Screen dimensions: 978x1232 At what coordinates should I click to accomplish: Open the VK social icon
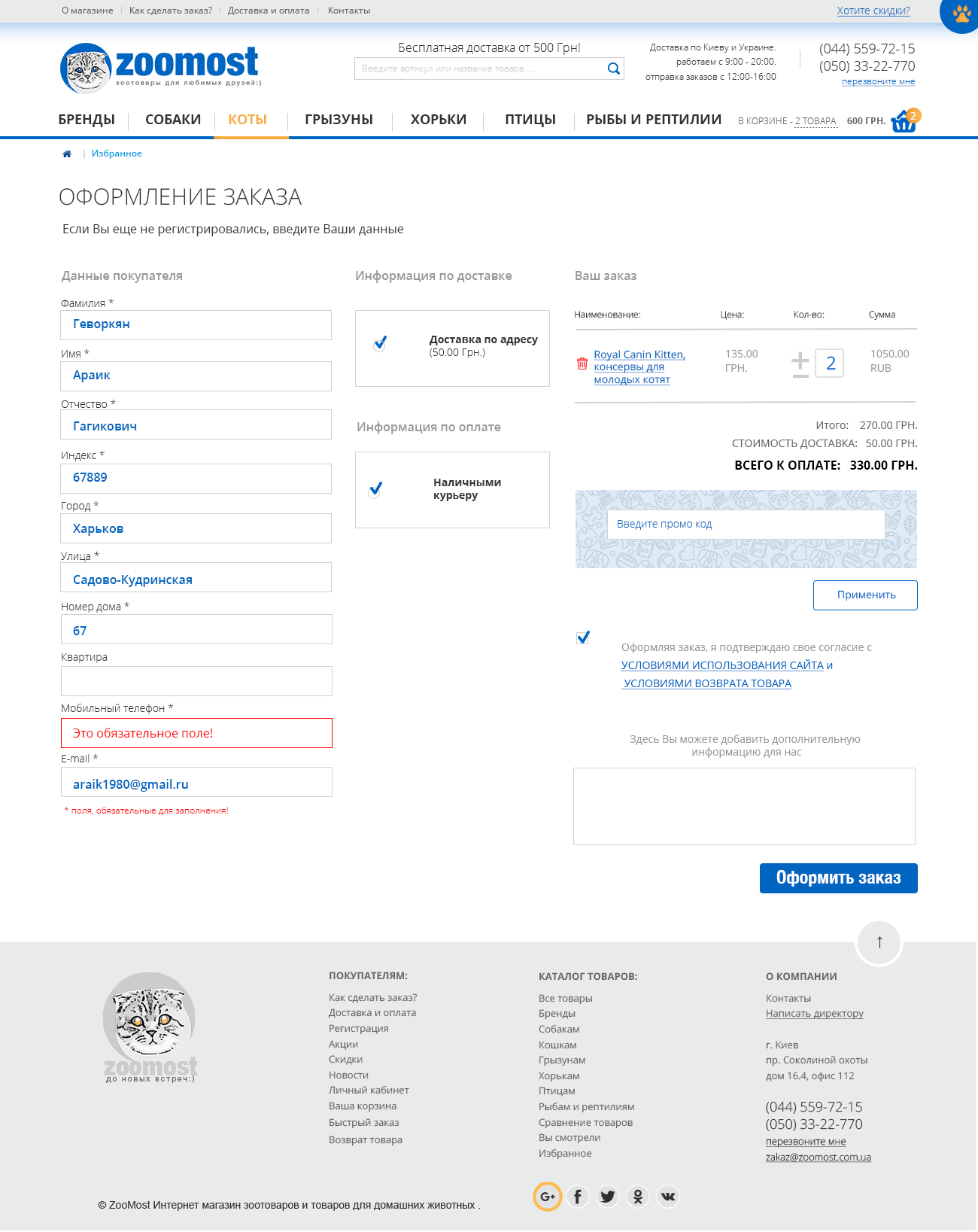(668, 1197)
